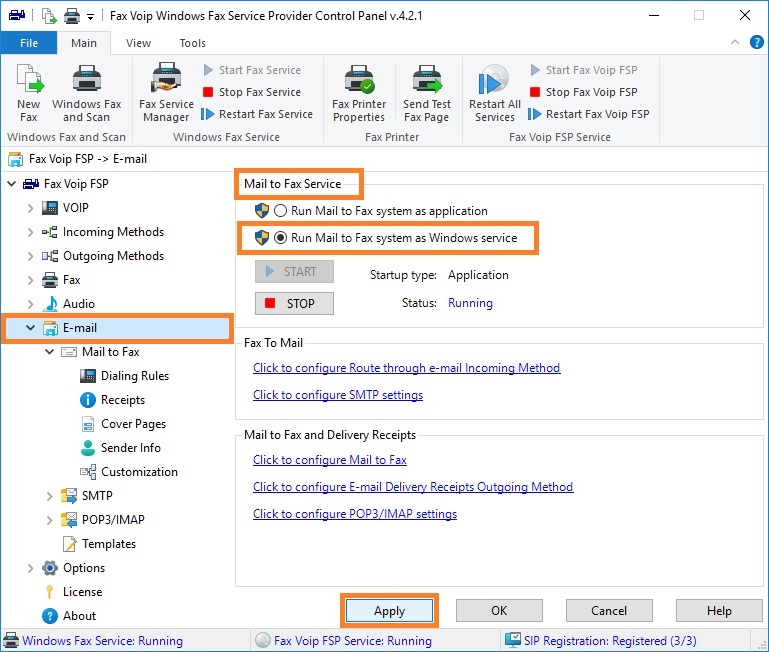Click to configure SMTP settings link
769x652 pixels.
pyautogui.click(x=338, y=395)
